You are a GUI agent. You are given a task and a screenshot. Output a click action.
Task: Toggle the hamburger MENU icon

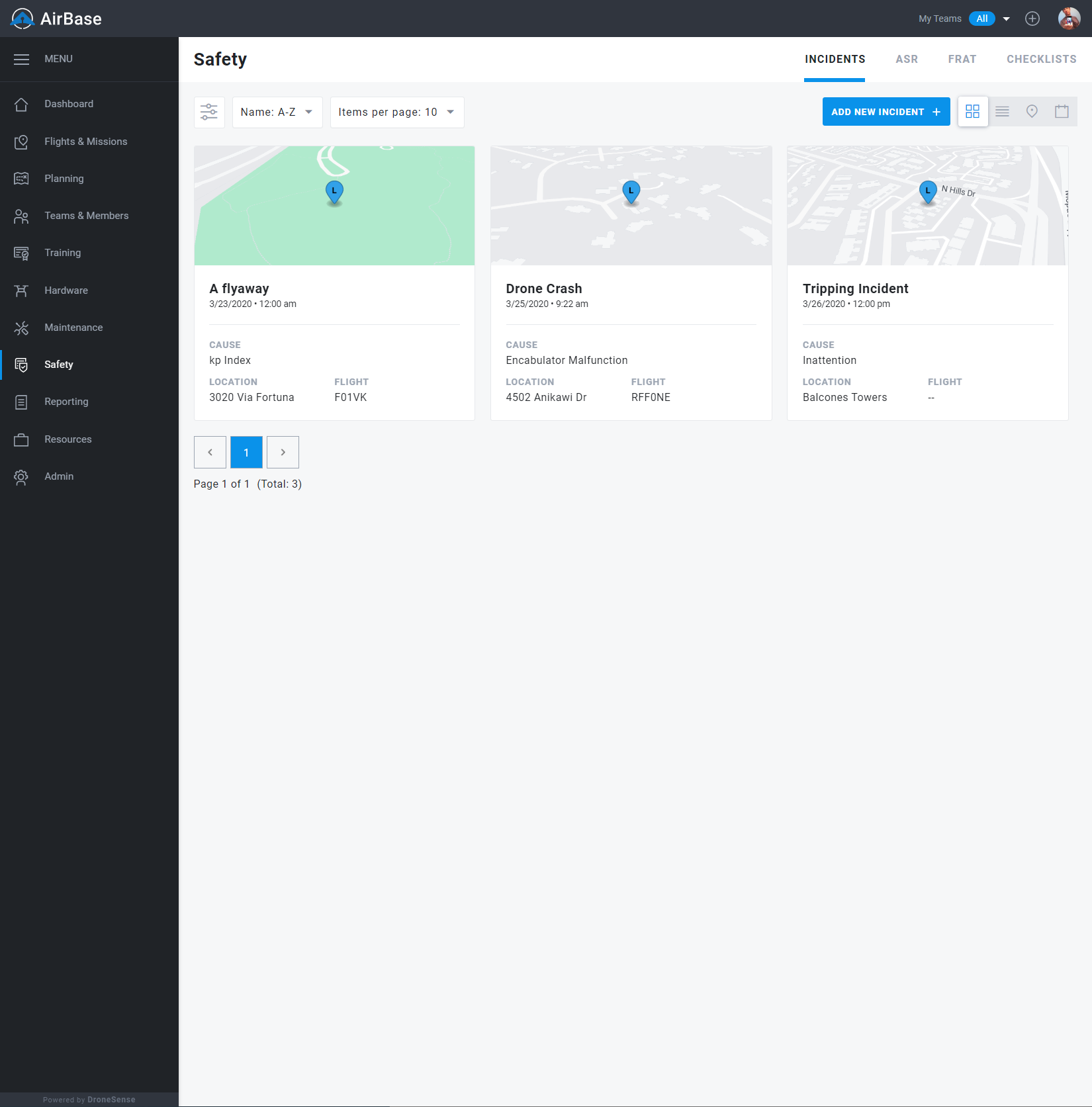point(21,59)
